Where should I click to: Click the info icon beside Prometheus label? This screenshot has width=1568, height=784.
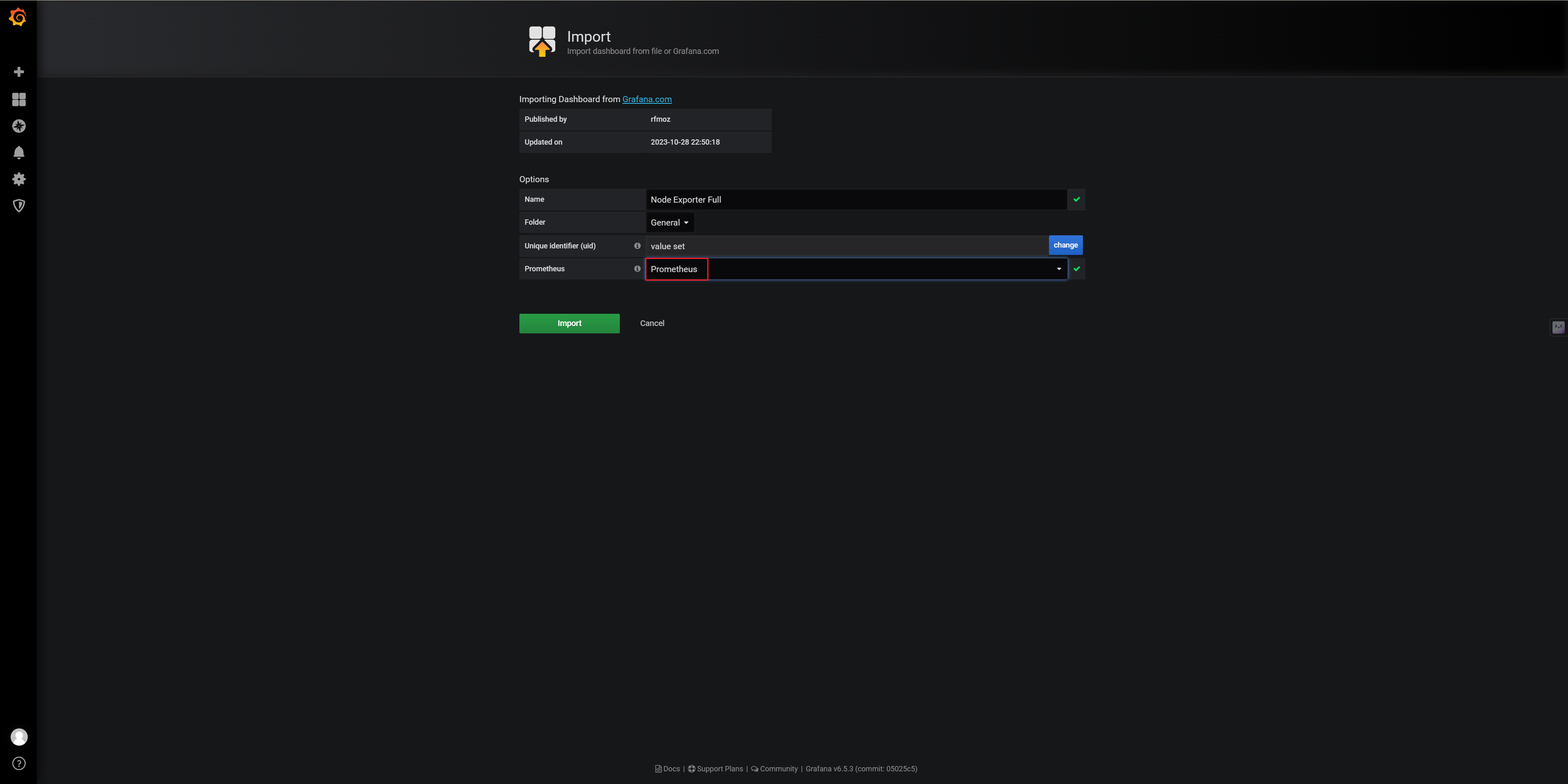pos(637,269)
